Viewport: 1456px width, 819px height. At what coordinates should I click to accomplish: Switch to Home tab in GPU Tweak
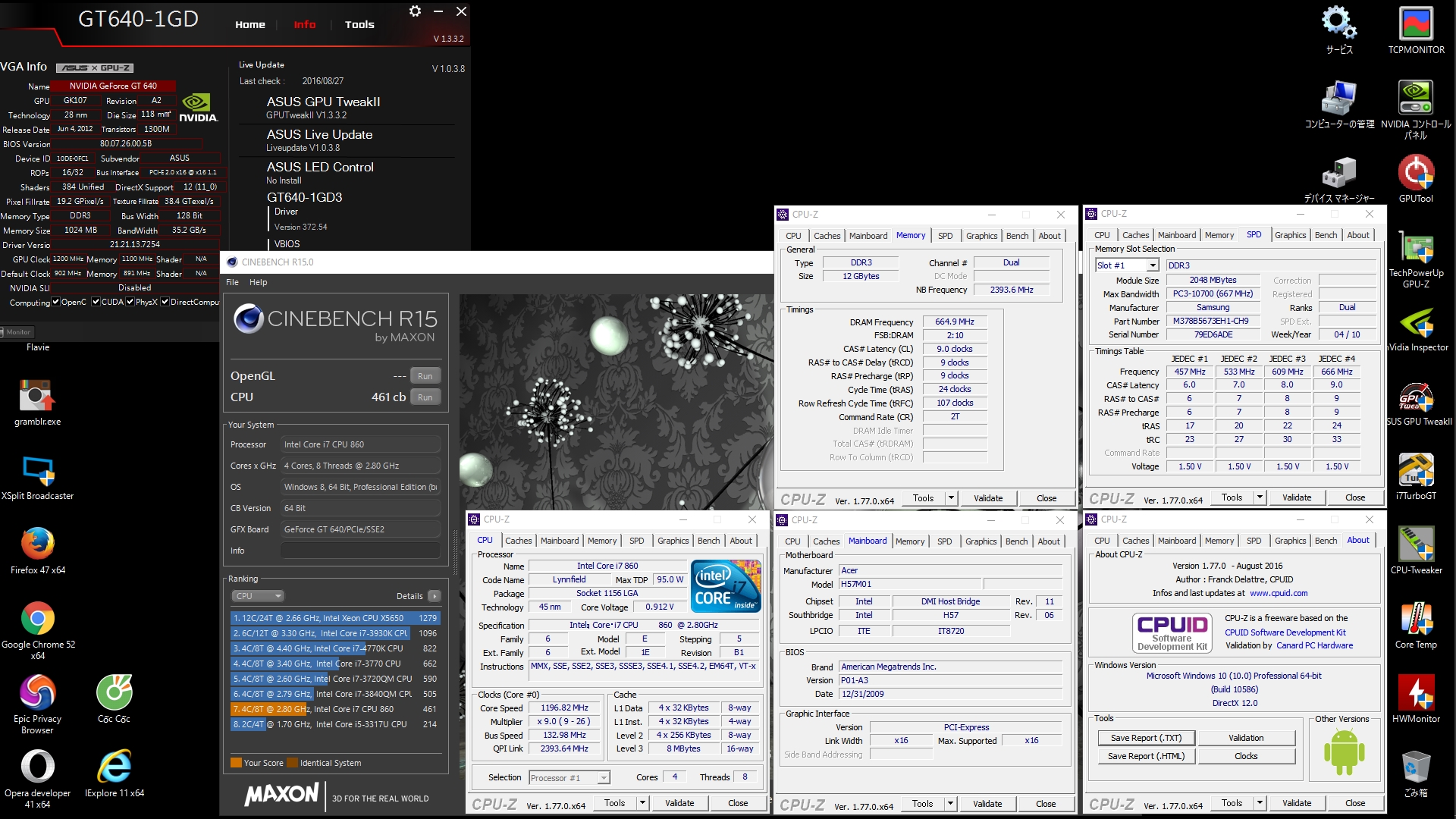pos(250,24)
